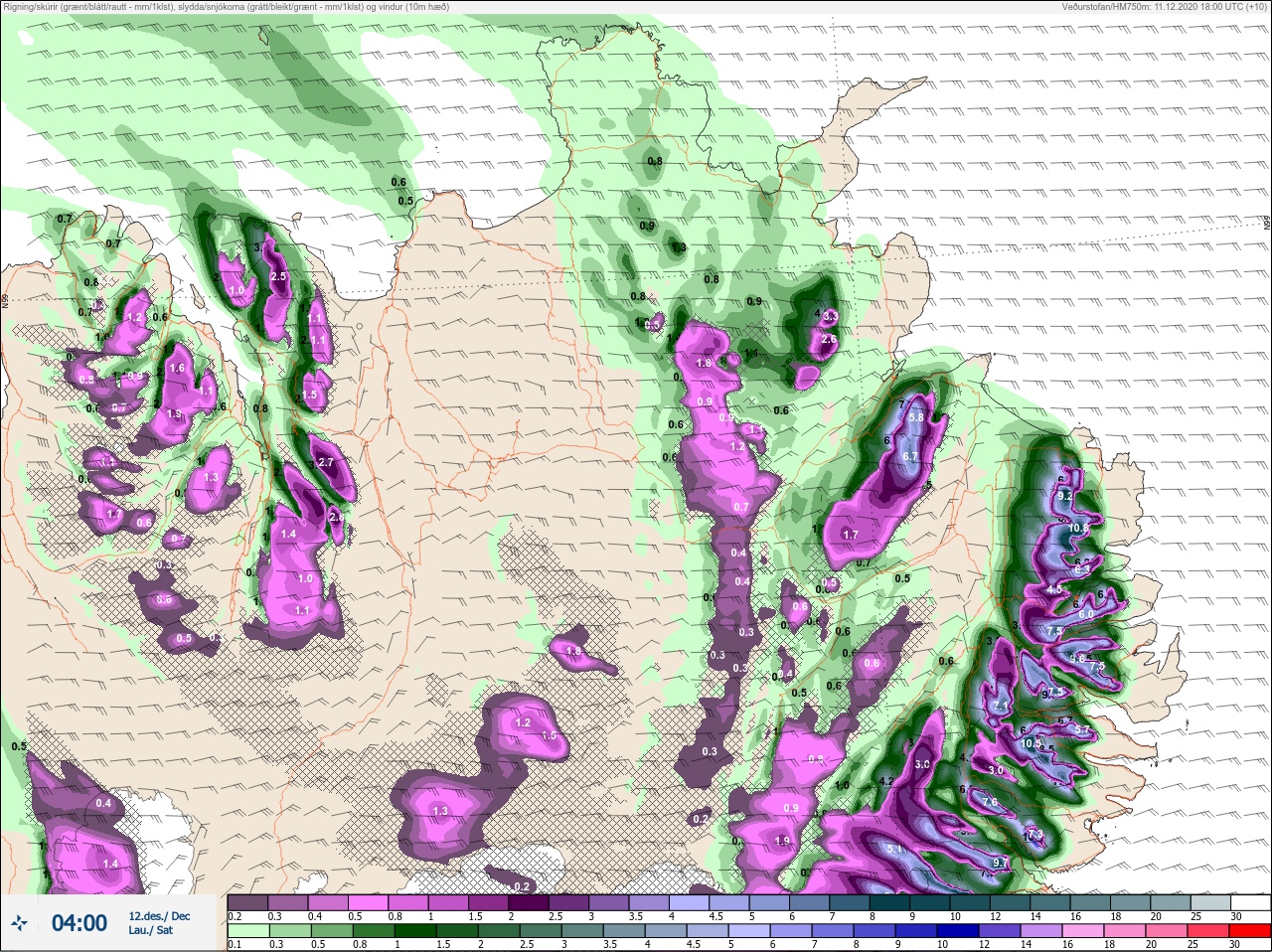
Task: Click the '2.6' precipitation value on the map
Action: pos(828,340)
